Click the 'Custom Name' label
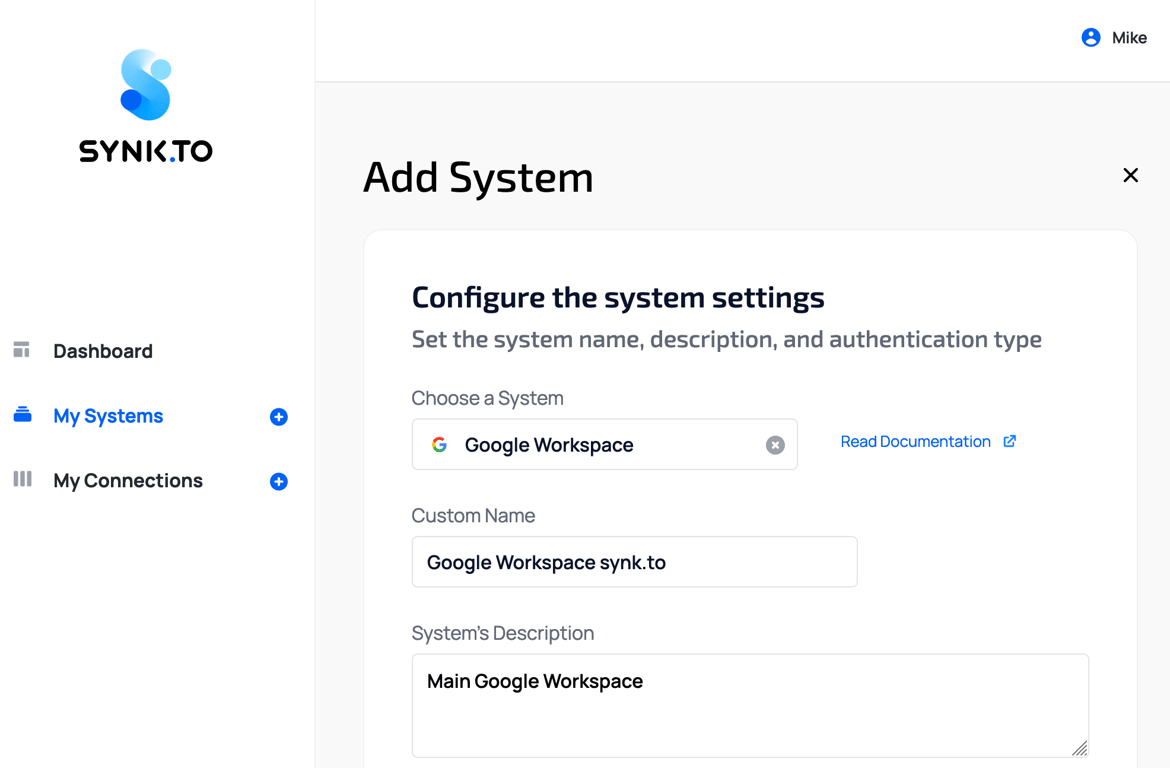The image size is (1170, 768). tap(473, 515)
